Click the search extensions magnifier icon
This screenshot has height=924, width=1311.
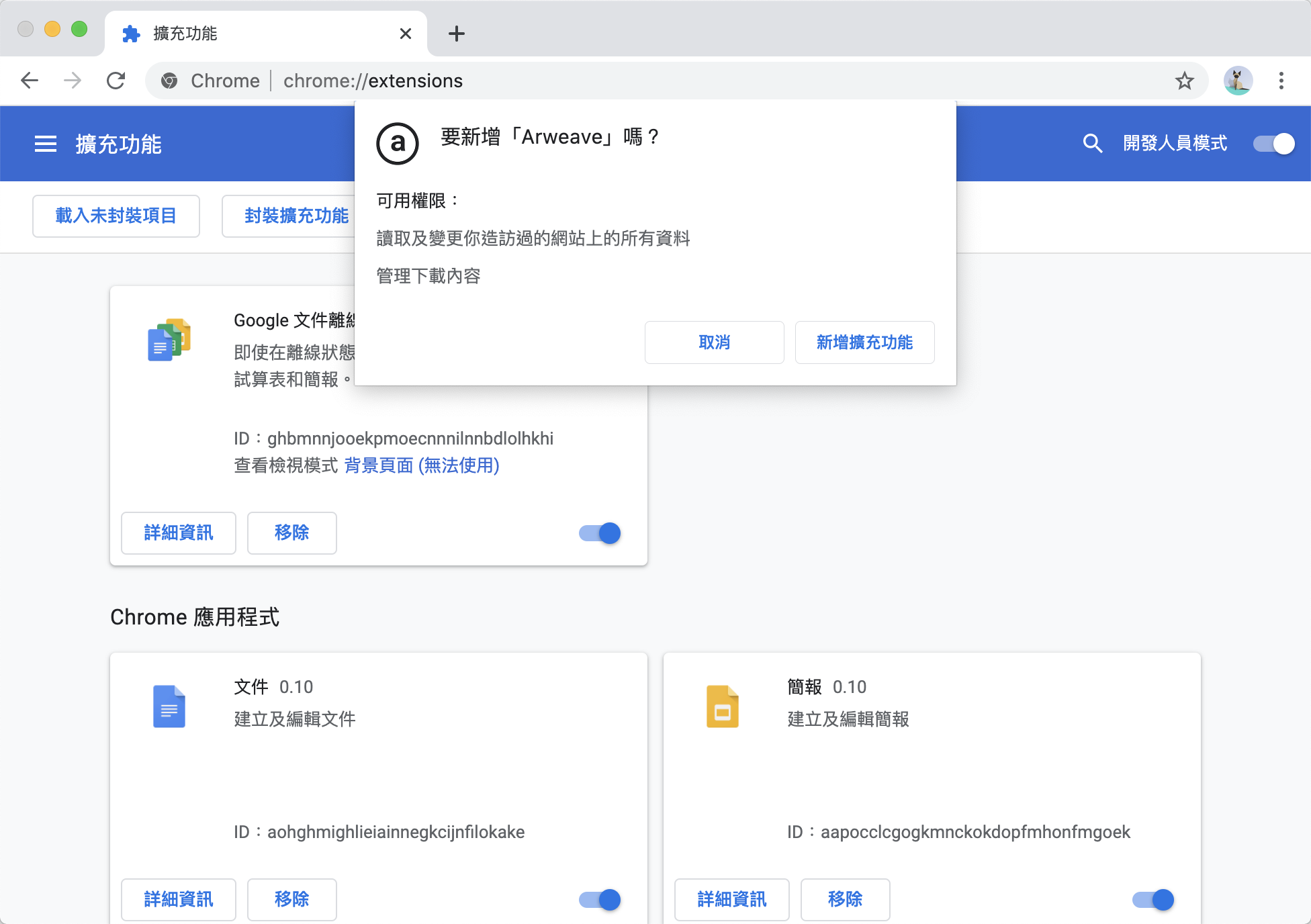click(1092, 143)
